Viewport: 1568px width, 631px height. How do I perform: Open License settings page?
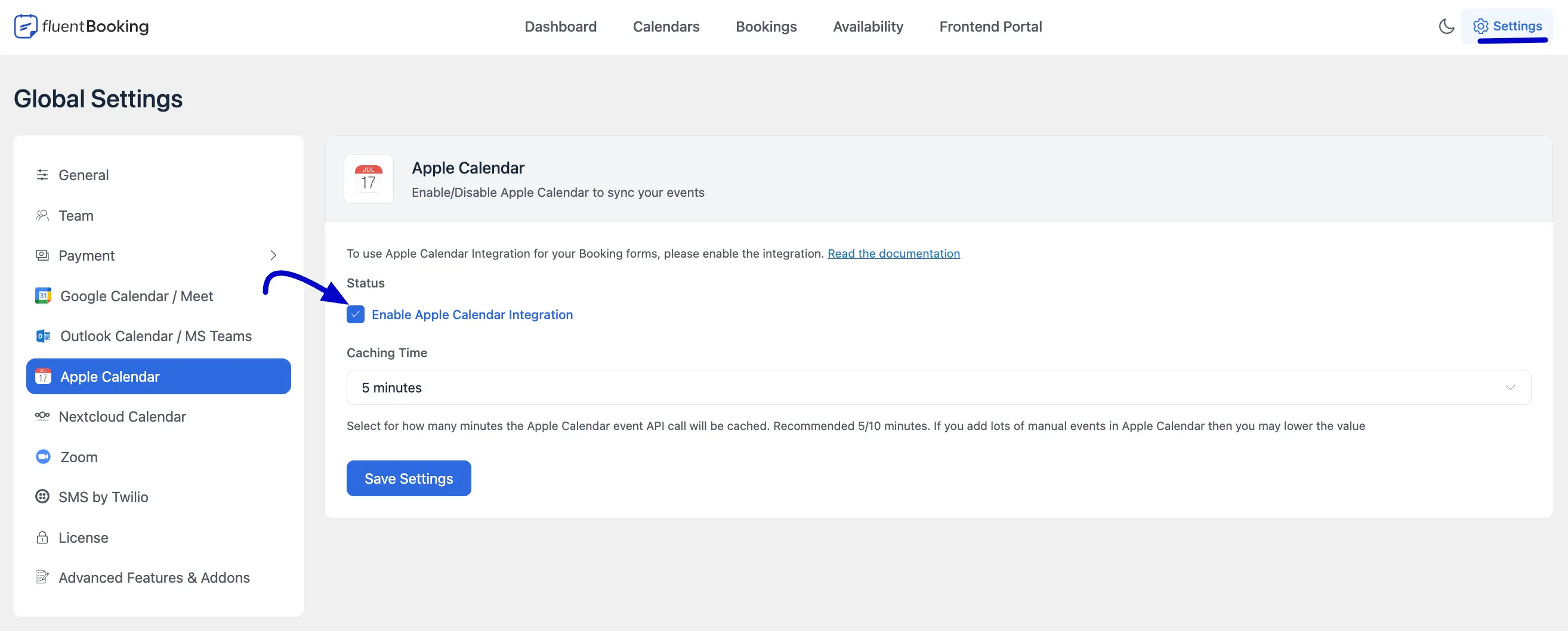[x=158, y=537]
